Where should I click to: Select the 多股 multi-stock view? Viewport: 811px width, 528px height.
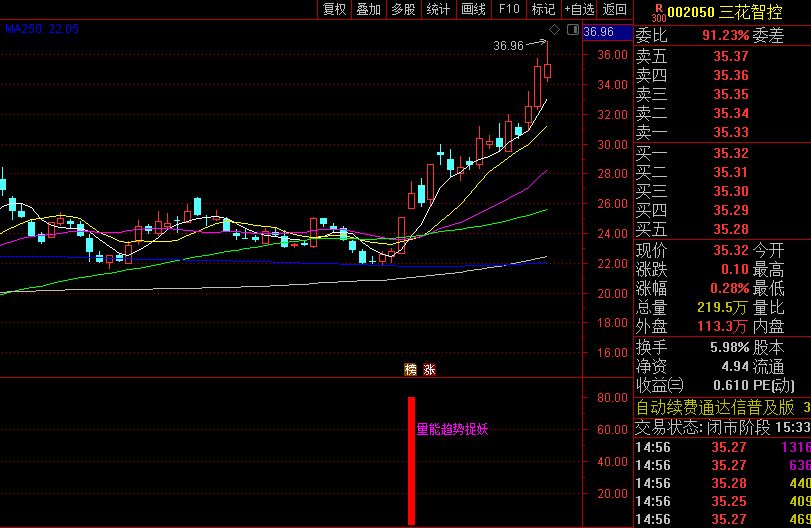(x=403, y=9)
